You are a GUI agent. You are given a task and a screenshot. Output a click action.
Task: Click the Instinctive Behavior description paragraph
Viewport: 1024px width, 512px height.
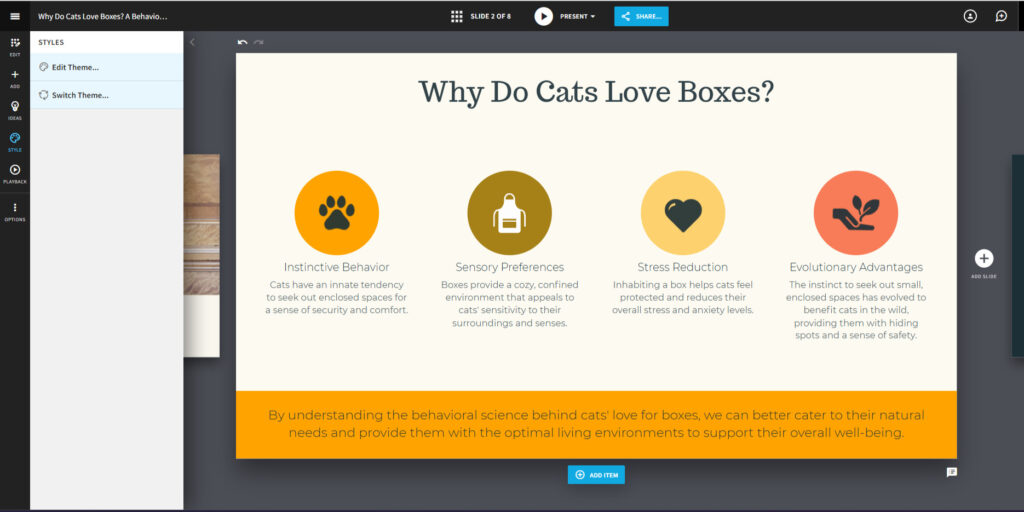point(336,297)
